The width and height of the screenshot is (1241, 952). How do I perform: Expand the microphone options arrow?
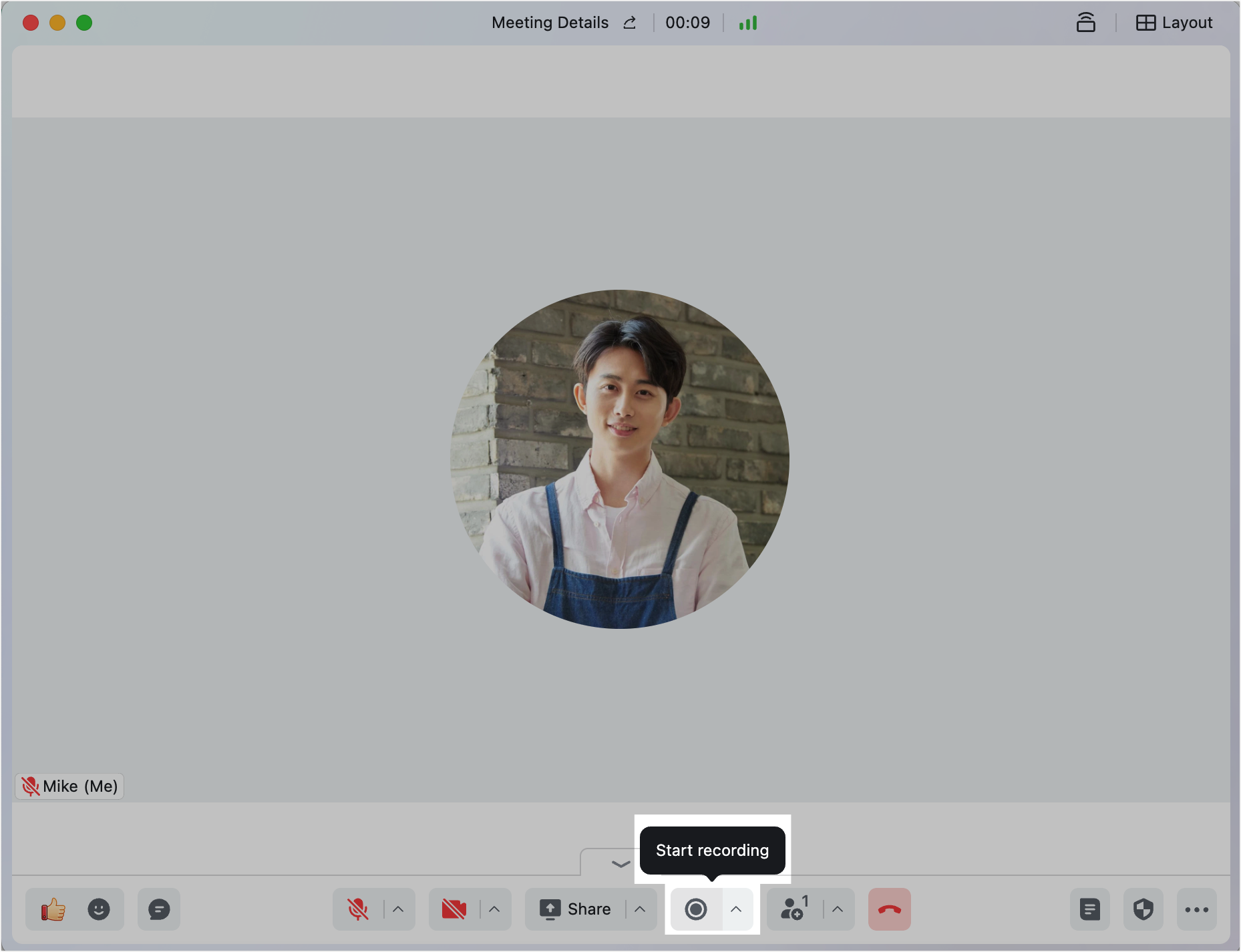click(x=398, y=909)
